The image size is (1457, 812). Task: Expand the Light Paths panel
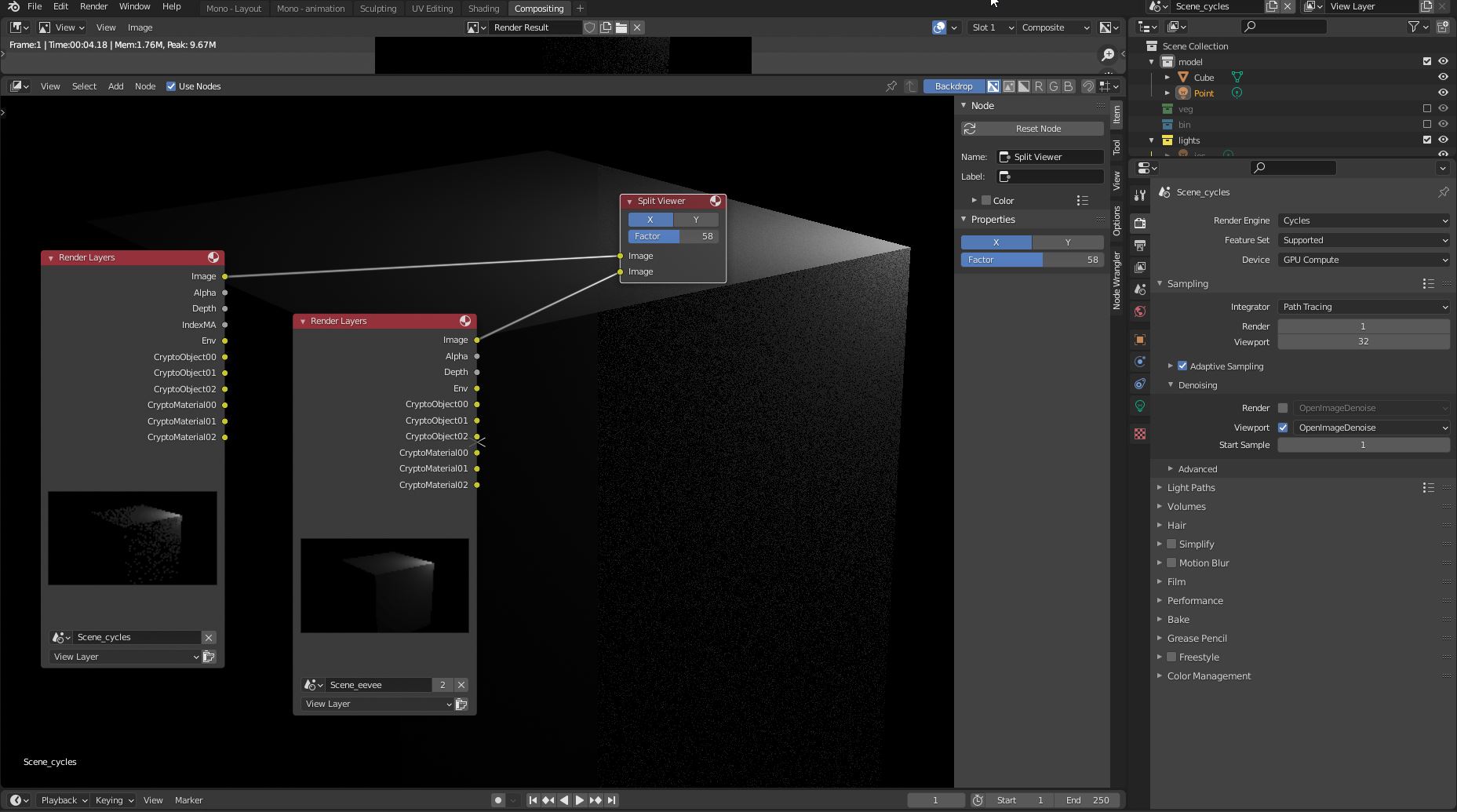point(1191,488)
